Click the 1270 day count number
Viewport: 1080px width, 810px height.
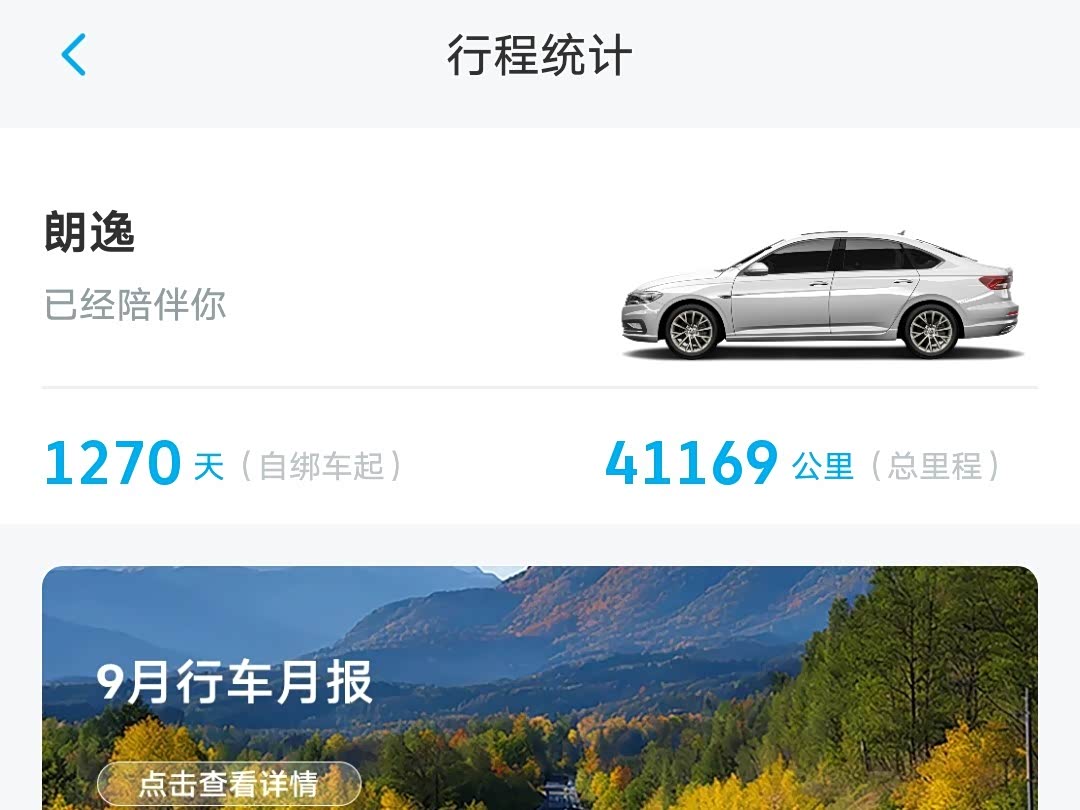pos(112,463)
